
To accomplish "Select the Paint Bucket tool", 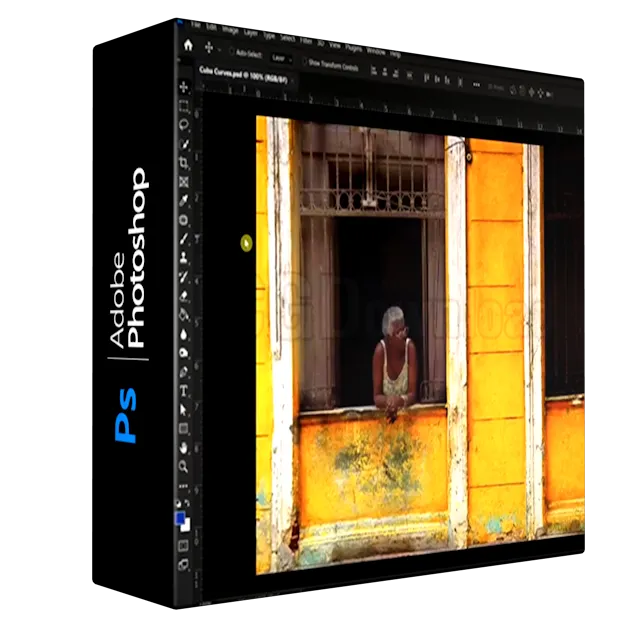I will pyautogui.click(x=184, y=315).
